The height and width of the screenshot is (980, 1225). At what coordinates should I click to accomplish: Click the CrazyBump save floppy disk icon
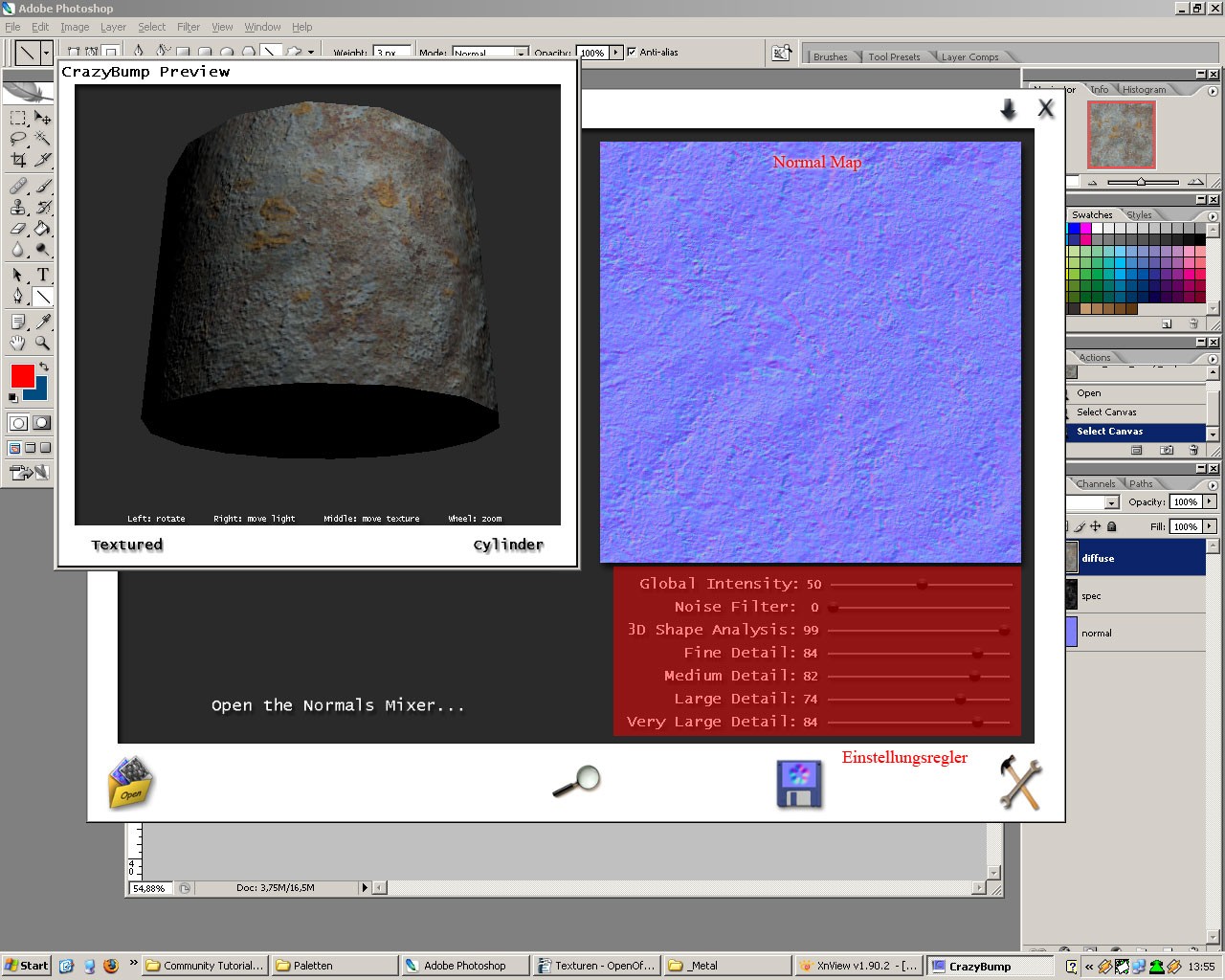coord(799,785)
